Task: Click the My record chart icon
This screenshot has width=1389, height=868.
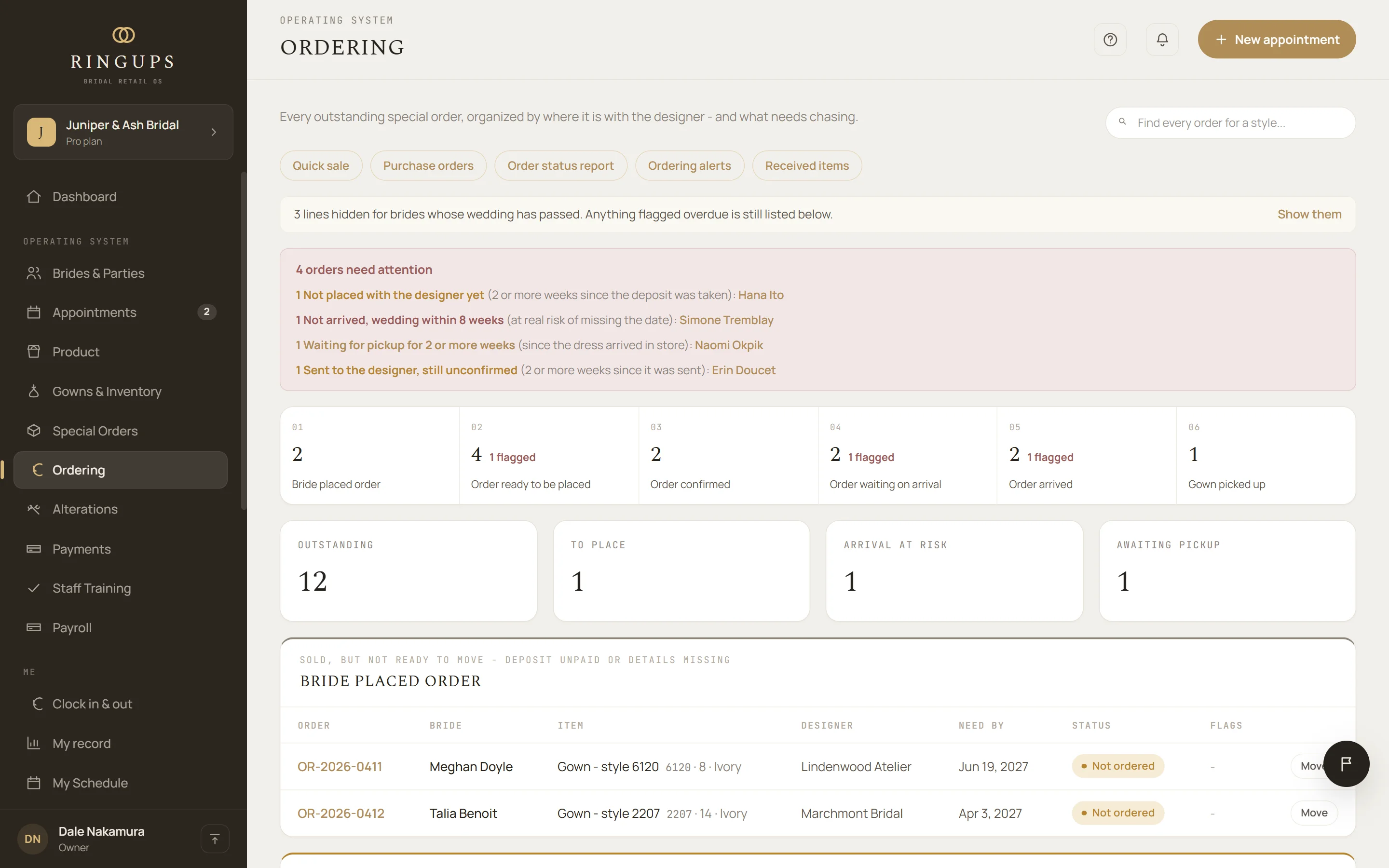Action: coord(34,744)
